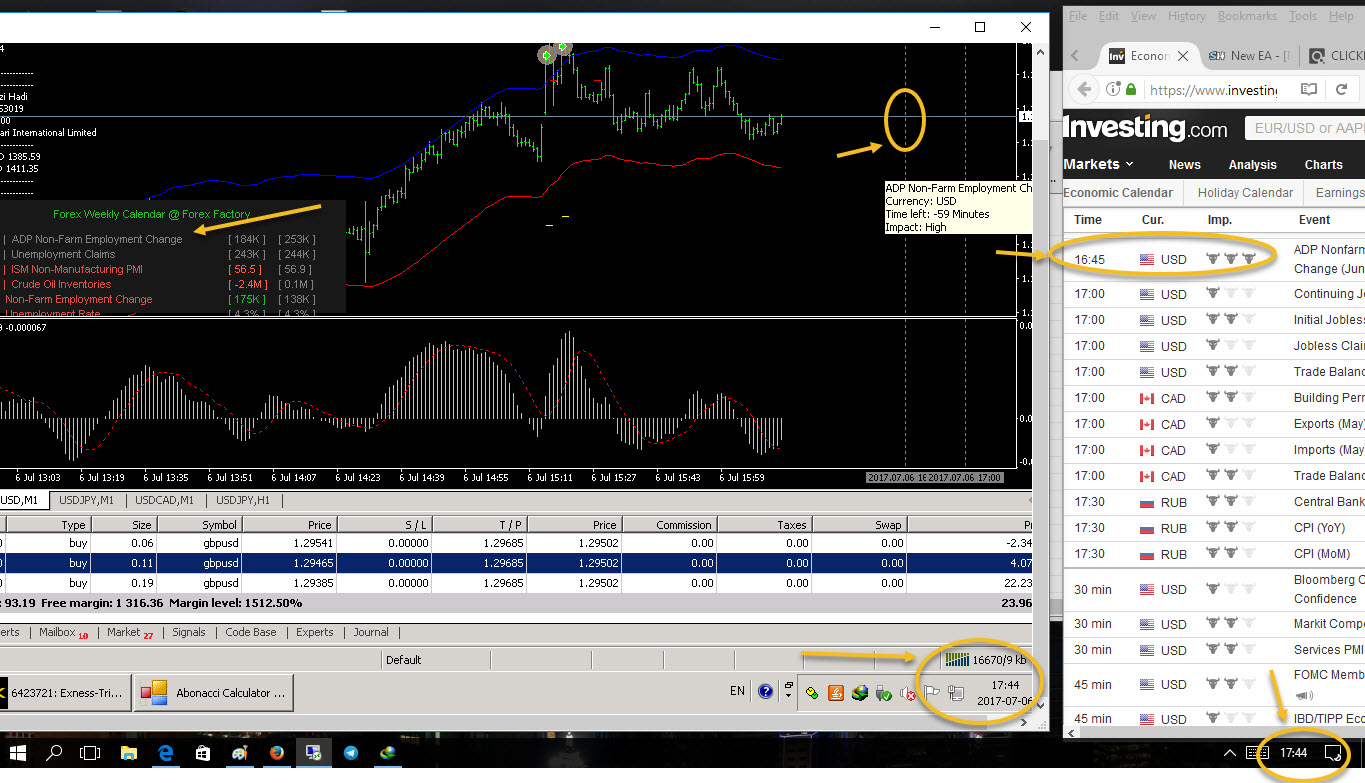Open Markets dropdown on Investing.com
This screenshot has width=1365, height=783.
pos(1098,164)
